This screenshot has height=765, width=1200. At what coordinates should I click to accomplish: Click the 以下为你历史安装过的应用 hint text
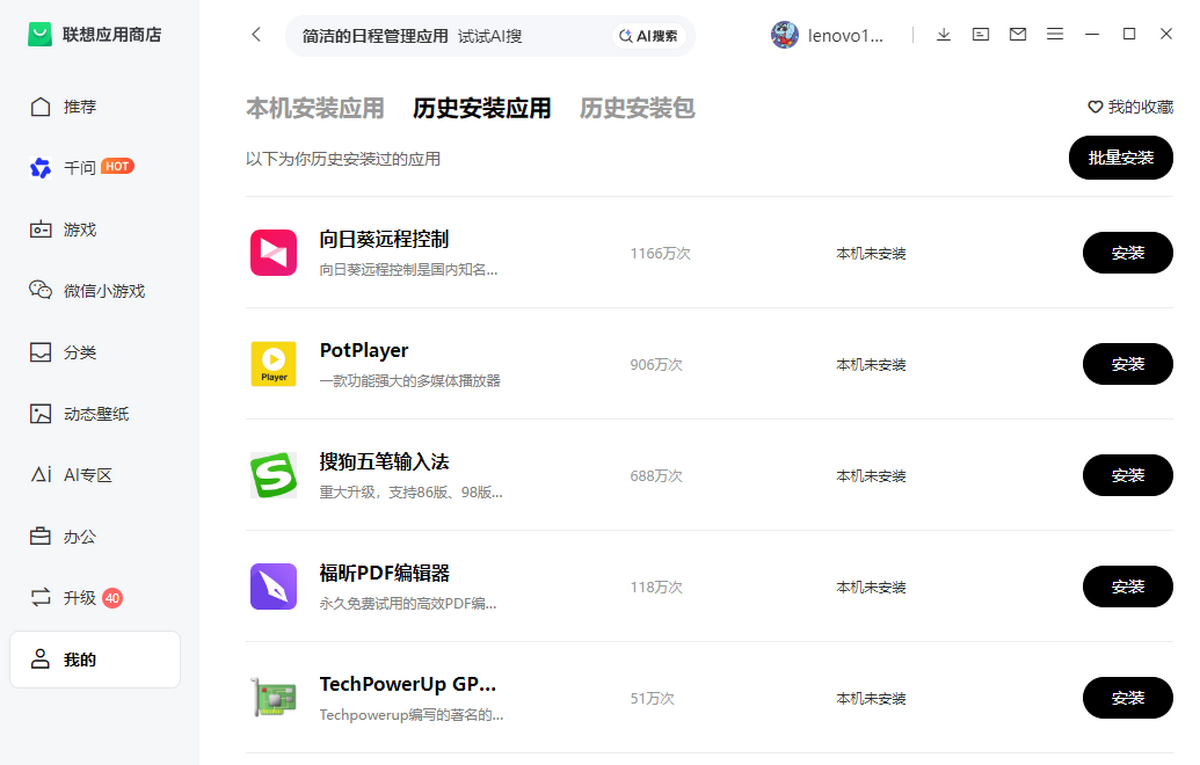343,159
